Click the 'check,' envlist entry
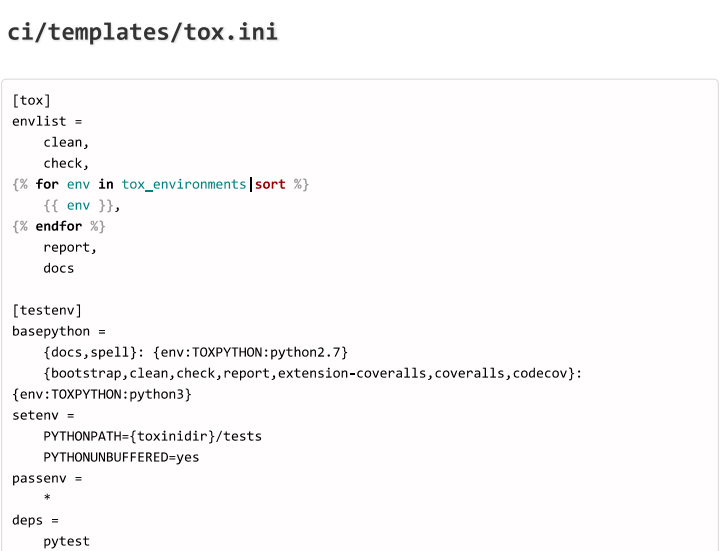This screenshot has width=720, height=551. click(66, 163)
